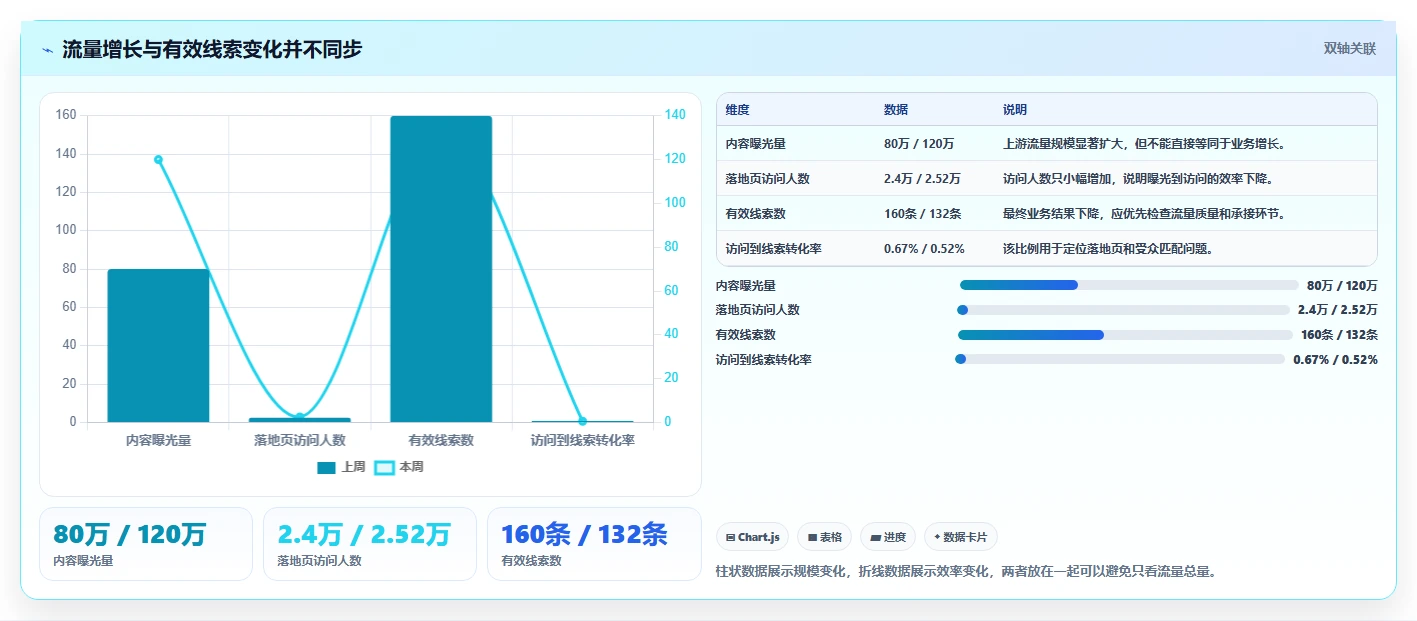
Task: Click the 有效线索数 progress bar
Action: (1125, 335)
